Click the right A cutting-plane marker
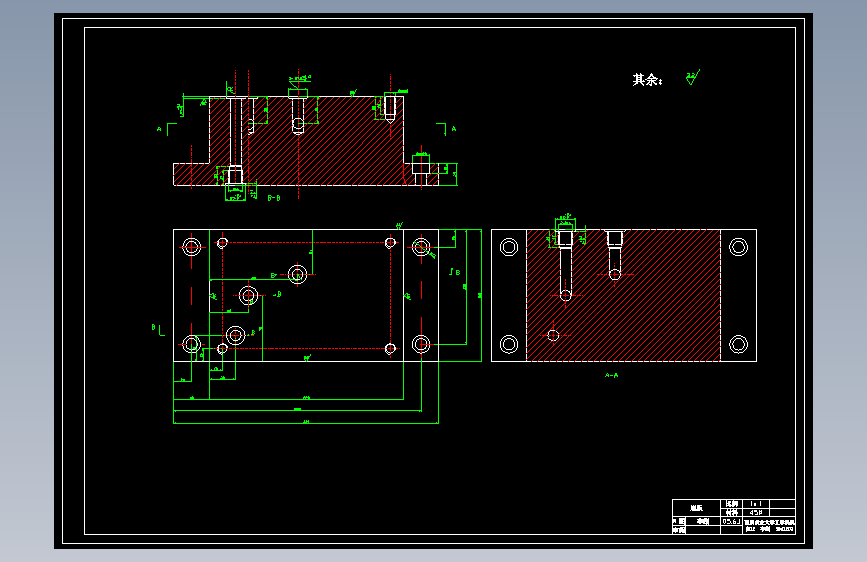This screenshot has width=867, height=562. pos(447,129)
